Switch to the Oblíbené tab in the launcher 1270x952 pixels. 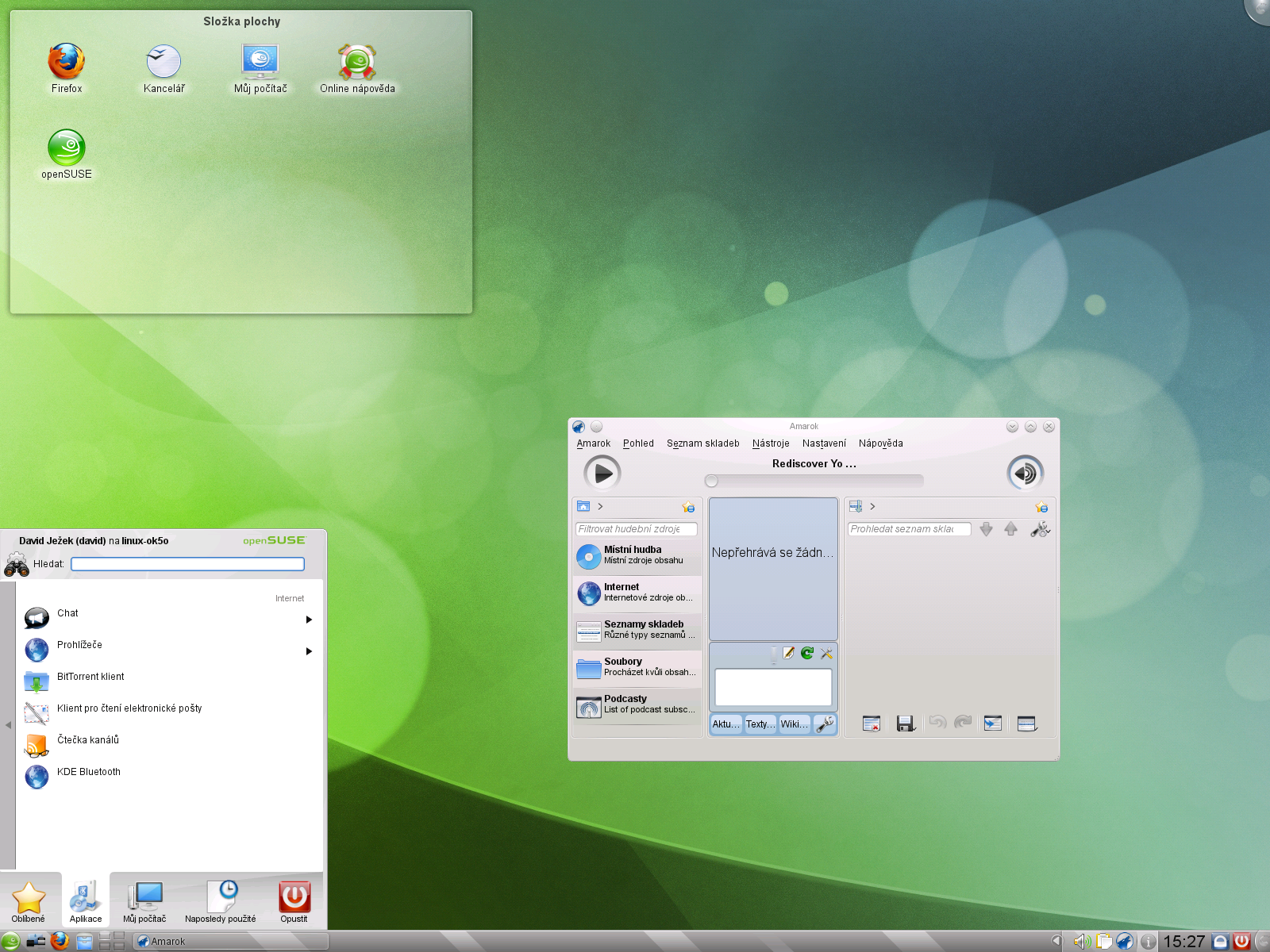coord(29,901)
